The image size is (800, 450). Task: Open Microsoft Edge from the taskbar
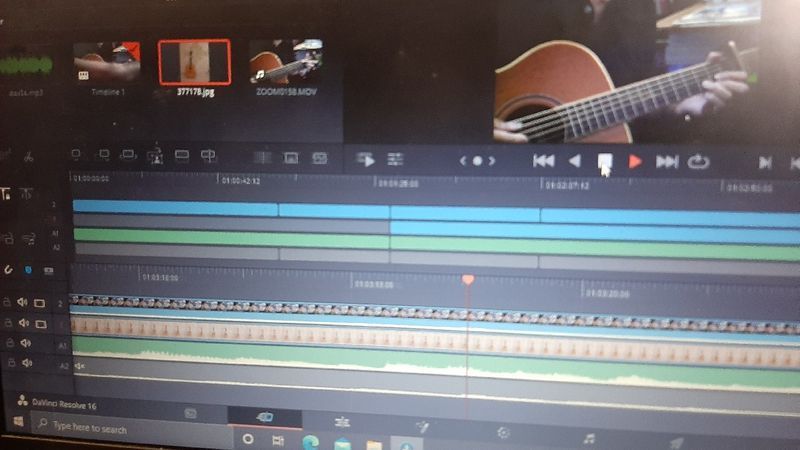310,442
